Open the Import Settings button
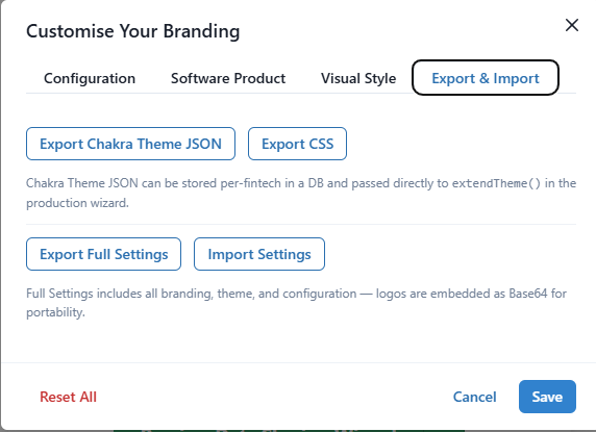Image resolution: width=596 pixels, height=432 pixels. pos(259,254)
